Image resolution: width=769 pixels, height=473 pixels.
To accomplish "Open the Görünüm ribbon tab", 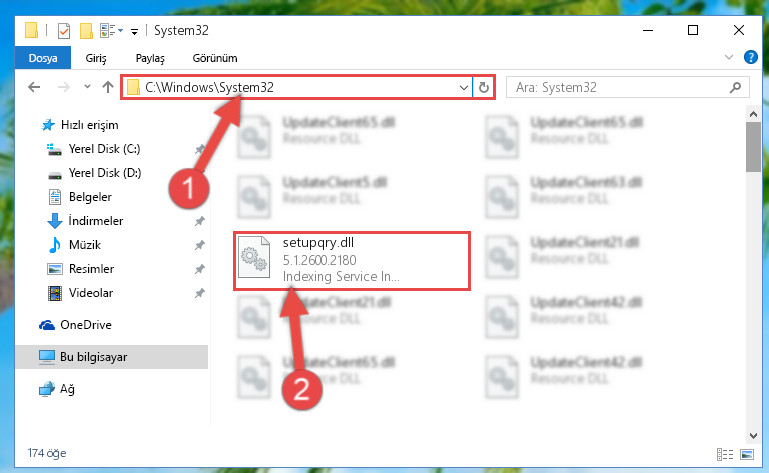I will click(215, 58).
